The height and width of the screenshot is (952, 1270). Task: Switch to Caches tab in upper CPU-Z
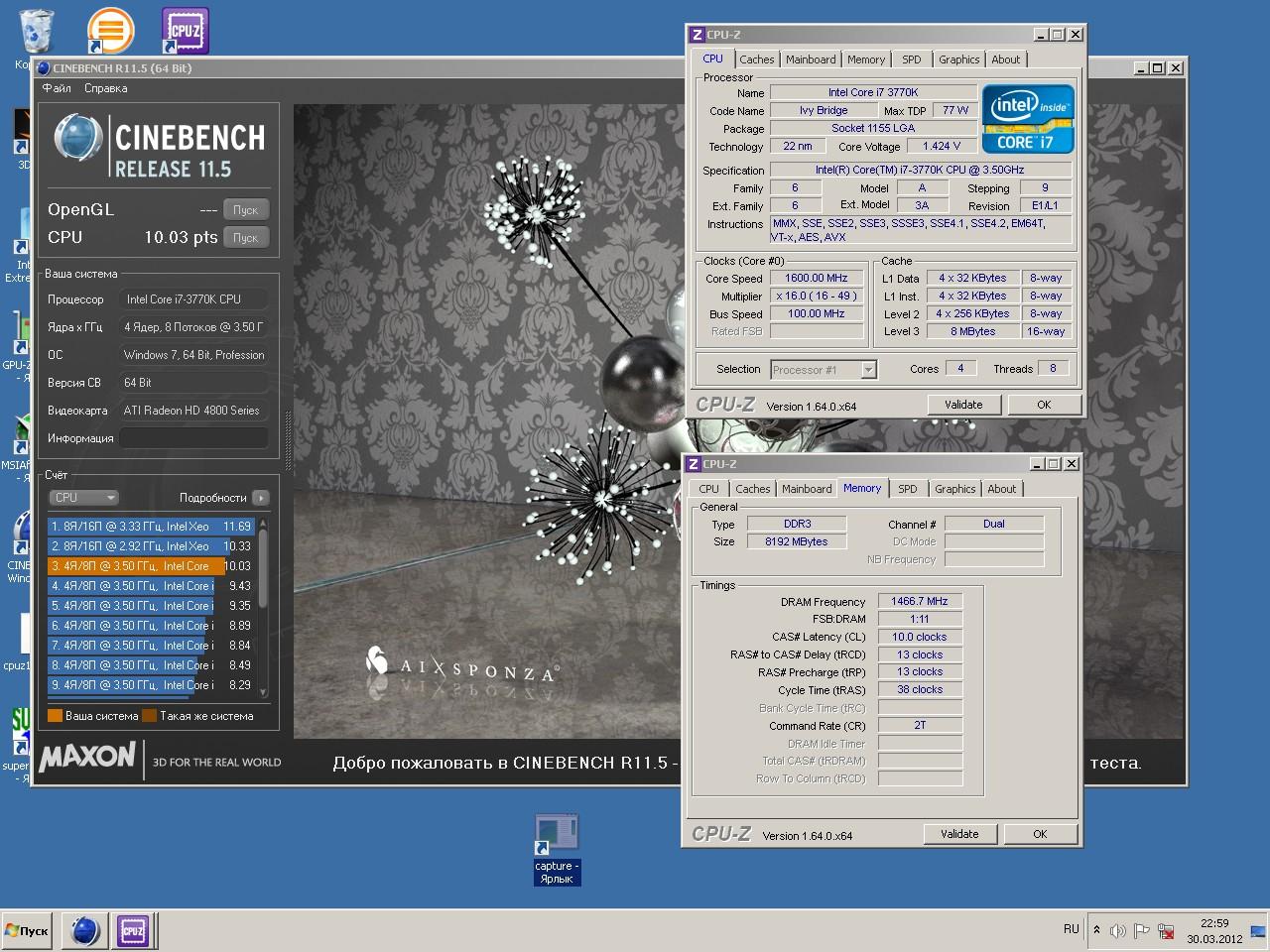[756, 59]
